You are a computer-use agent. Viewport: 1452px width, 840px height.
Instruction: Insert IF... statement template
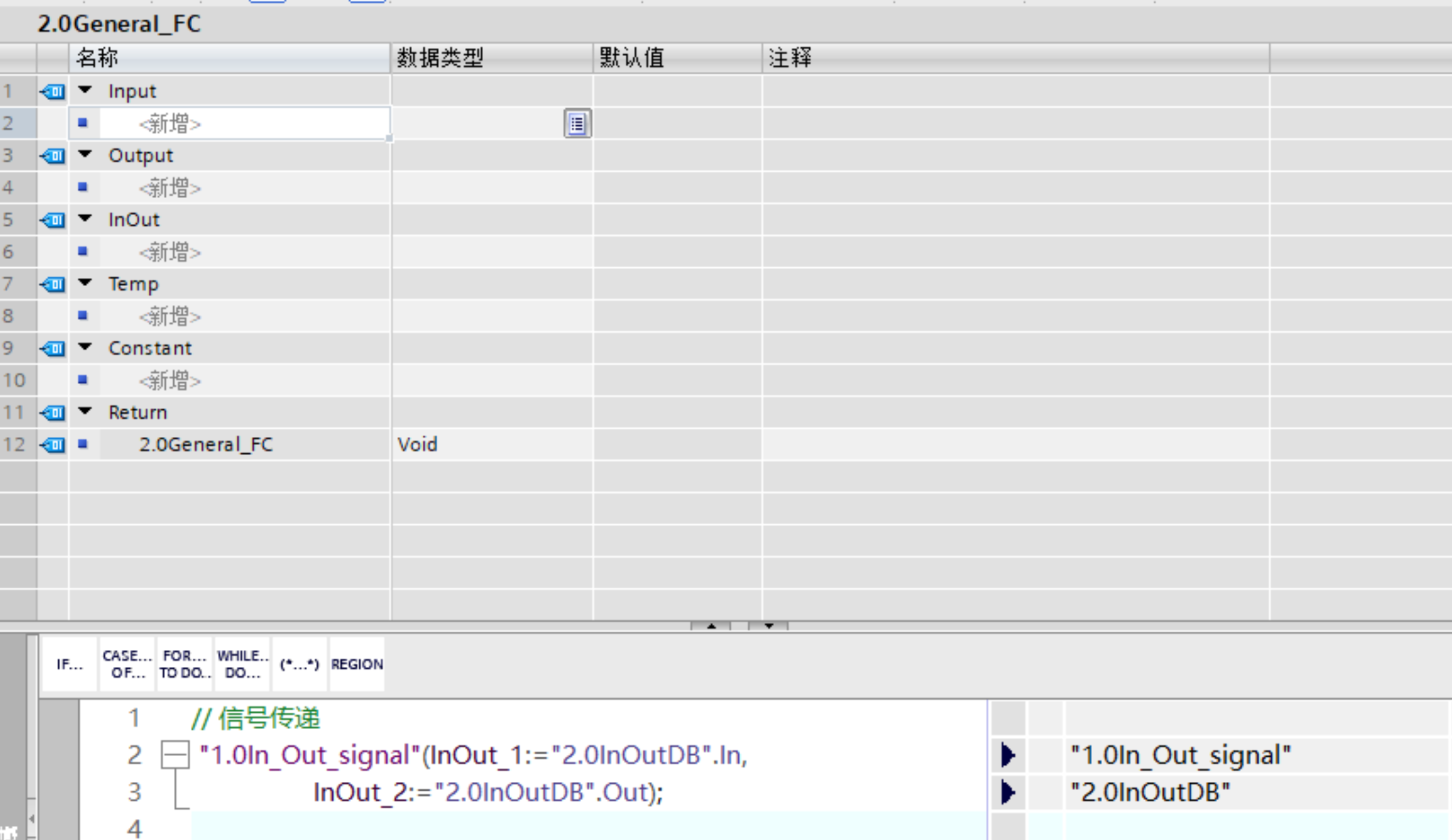pos(69,664)
